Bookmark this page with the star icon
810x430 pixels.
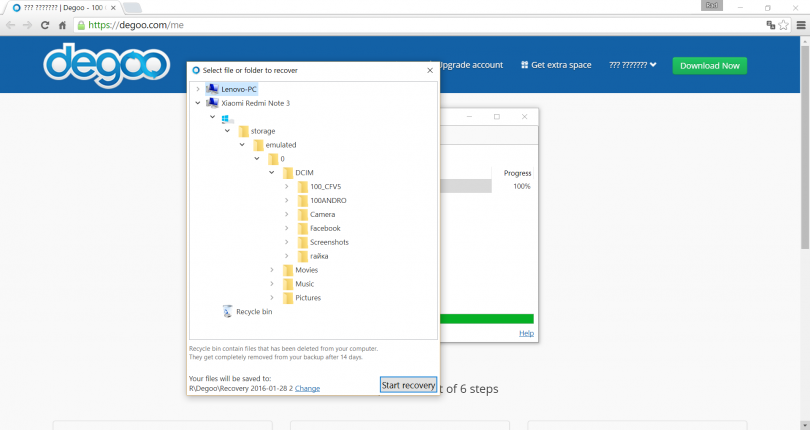pos(784,25)
